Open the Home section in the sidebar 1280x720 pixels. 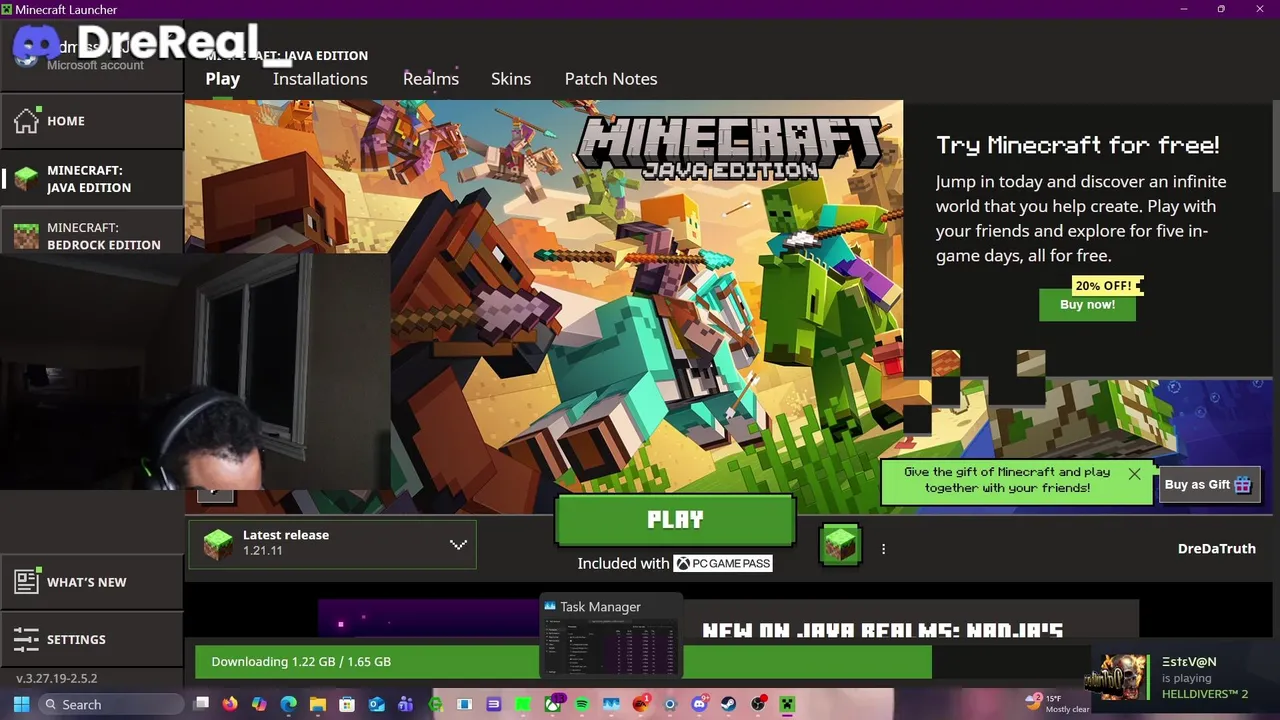(x=92, y=121)
